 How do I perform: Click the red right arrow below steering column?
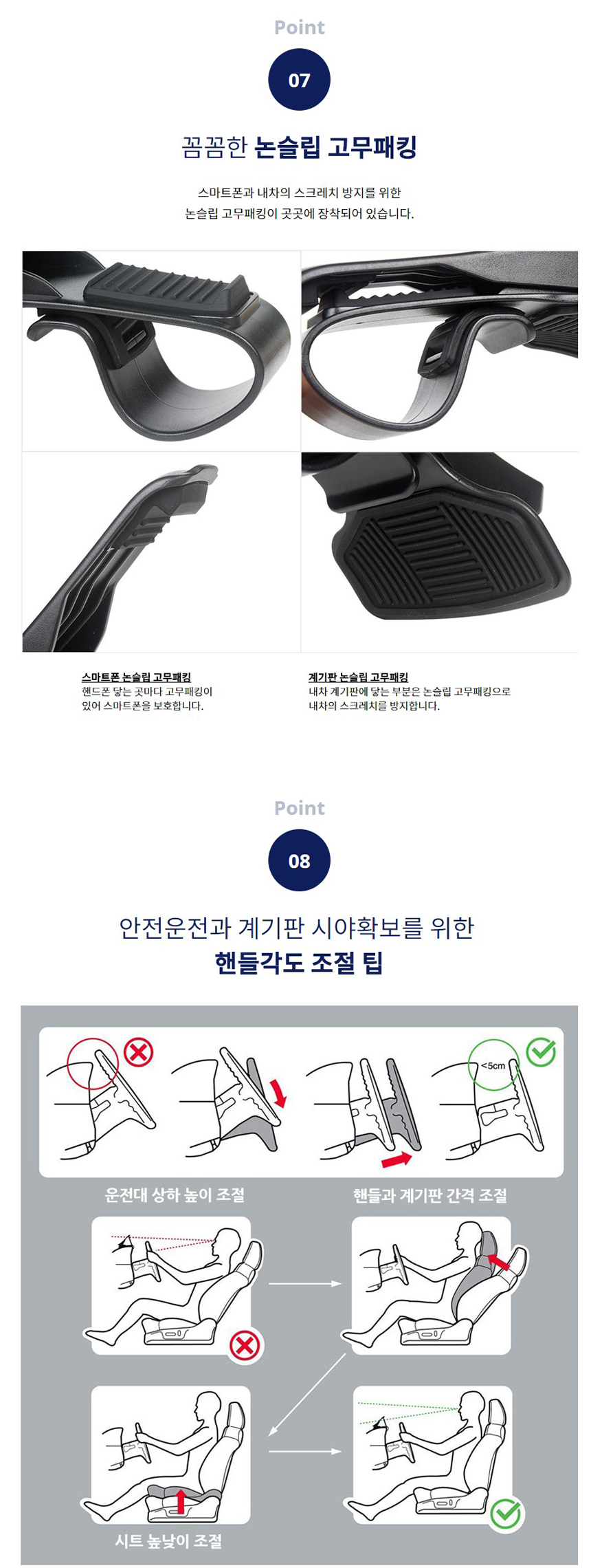(397, 1159)
